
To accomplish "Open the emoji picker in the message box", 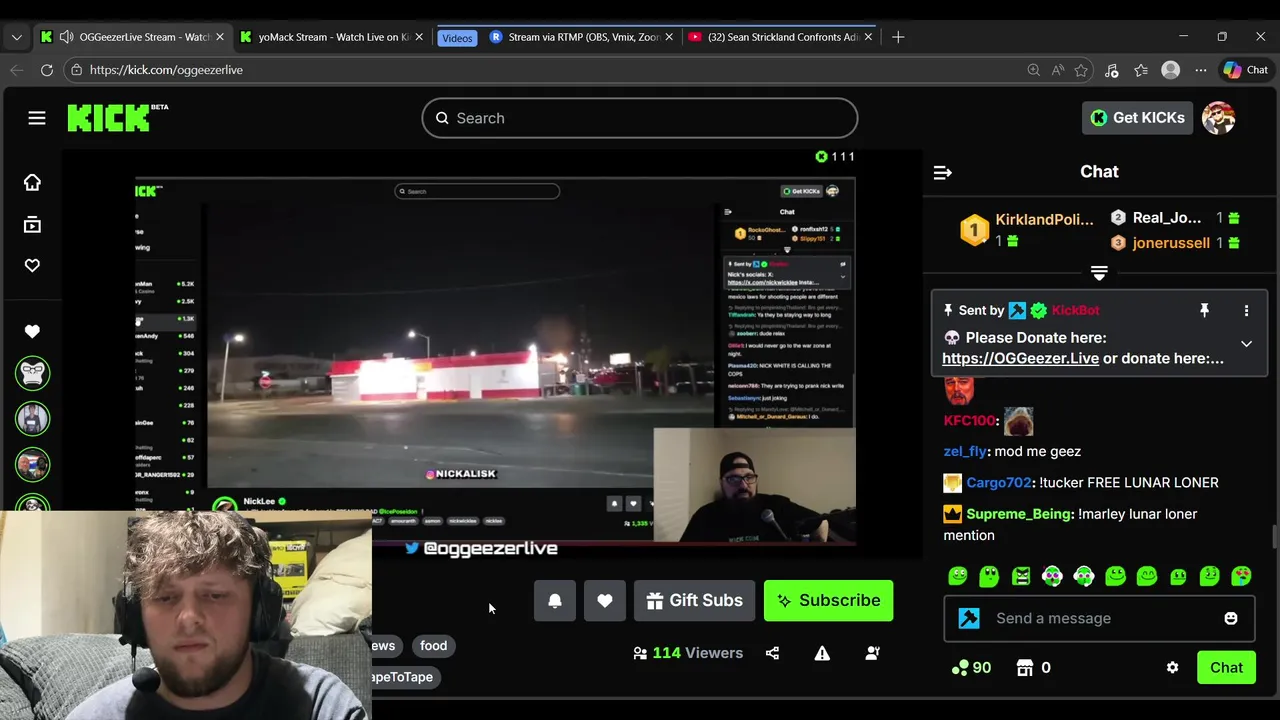I will (x=1231, y=618).
